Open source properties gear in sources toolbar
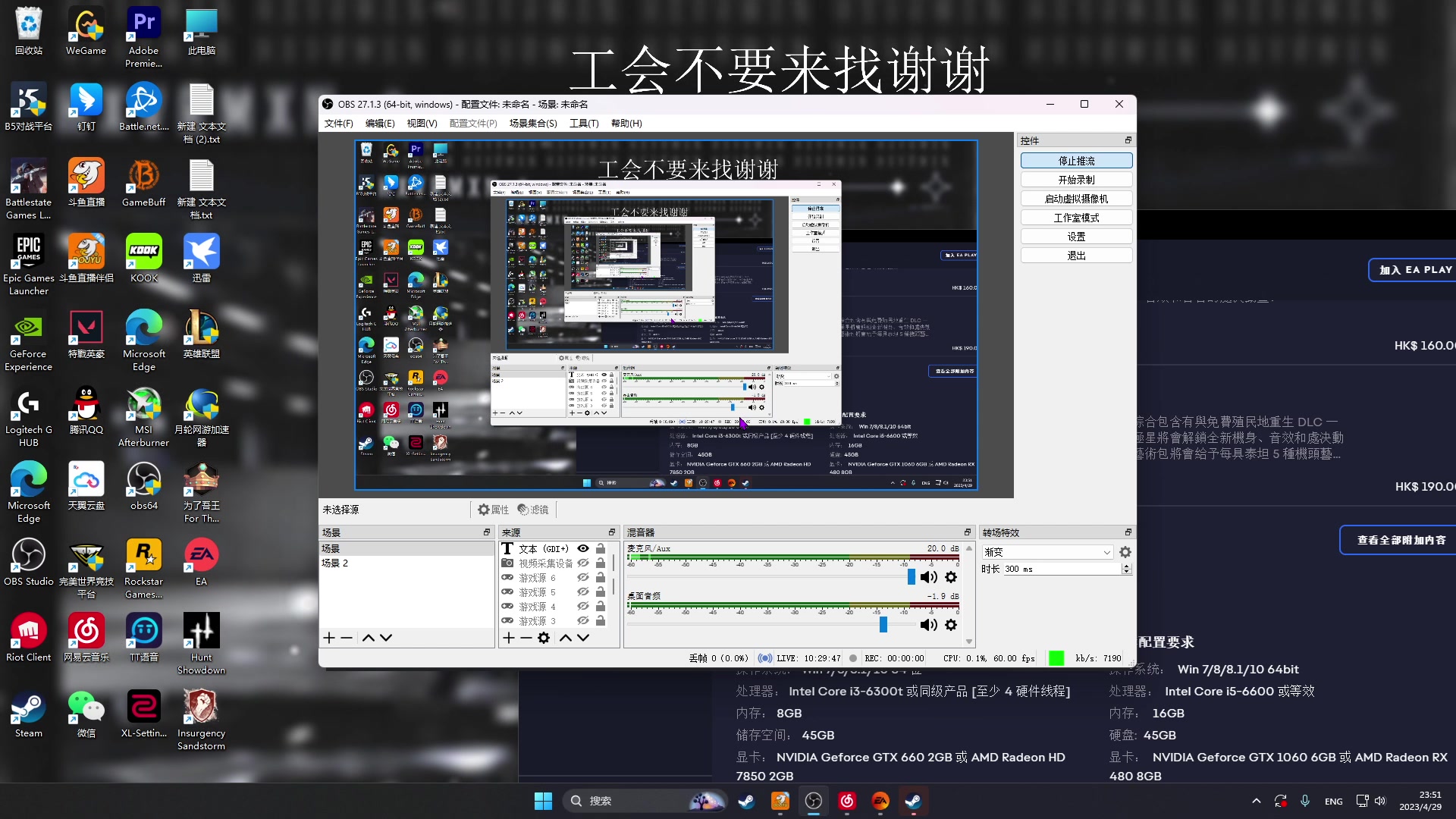1456x819 pixels. coord(544,638)
